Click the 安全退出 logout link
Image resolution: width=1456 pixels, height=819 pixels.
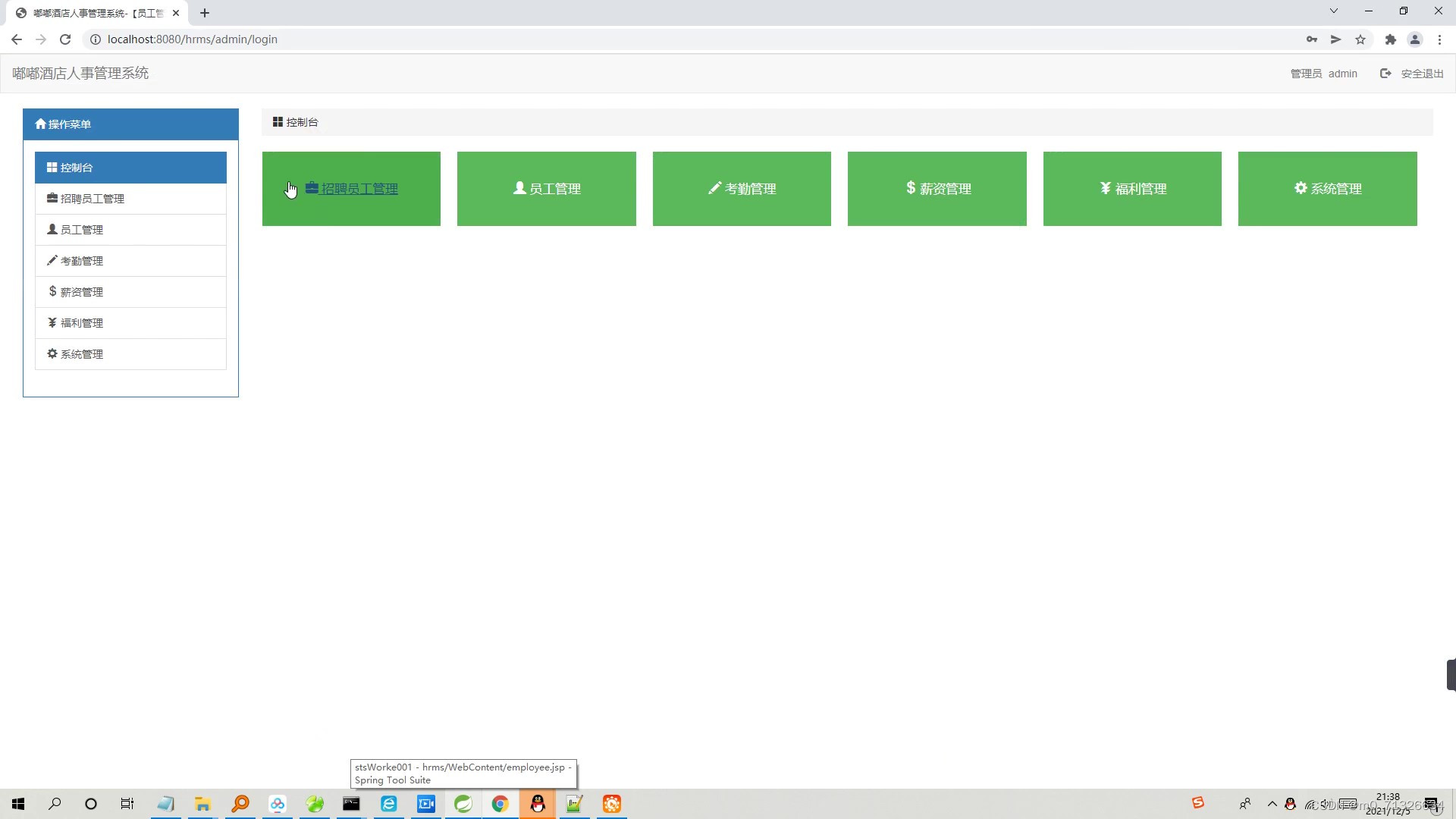click(x=1422, y=73)
